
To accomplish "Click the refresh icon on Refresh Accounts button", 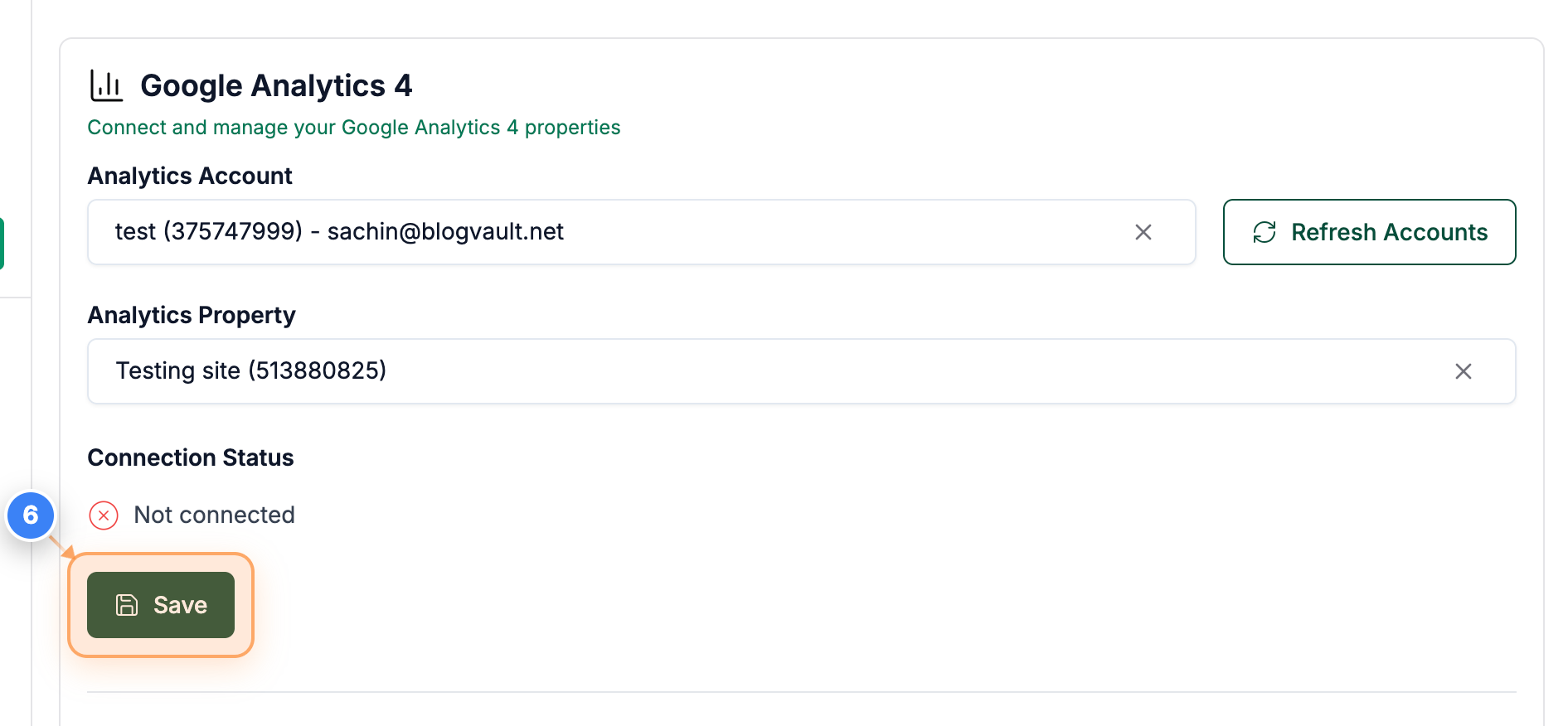I will pos(1264,232).
